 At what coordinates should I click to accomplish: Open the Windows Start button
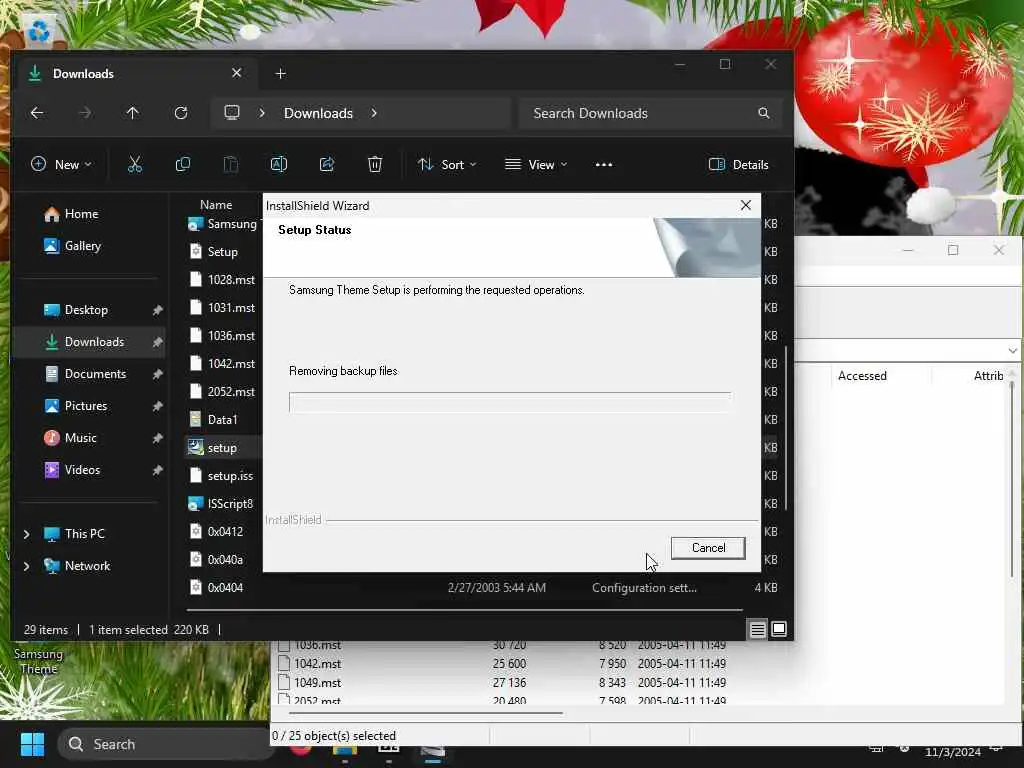(32, 744)
